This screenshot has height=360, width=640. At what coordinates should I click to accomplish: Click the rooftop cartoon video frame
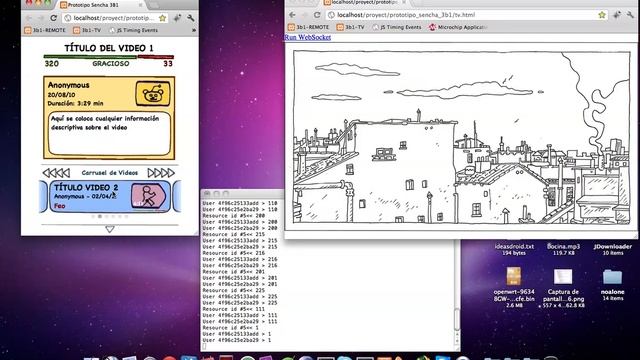(462, 137)
